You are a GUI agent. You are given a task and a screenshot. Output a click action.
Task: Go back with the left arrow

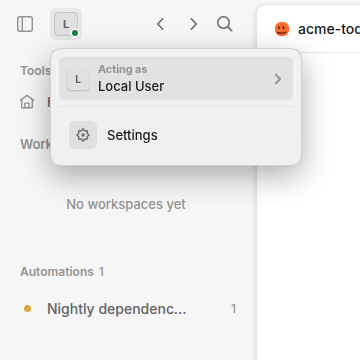coord(161,24)
